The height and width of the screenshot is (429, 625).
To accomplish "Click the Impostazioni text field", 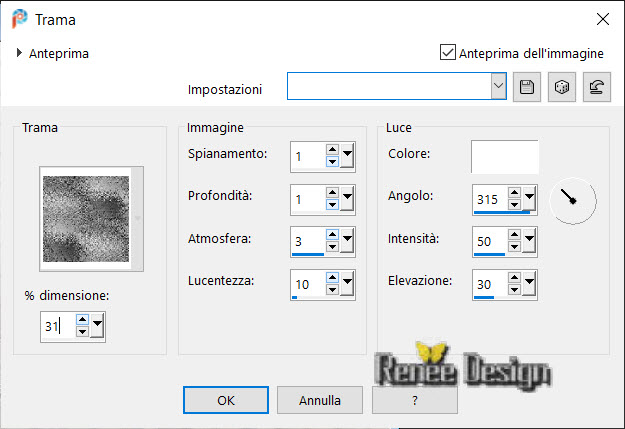I will (389, 86).
